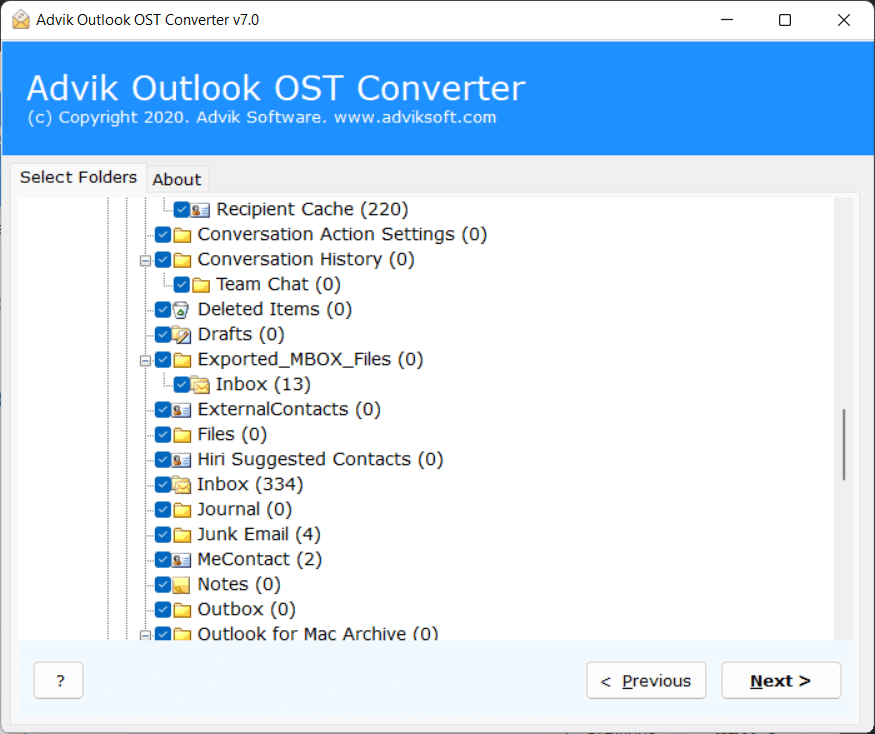Click the Drafts pencil folder icon

coord(181,335)
